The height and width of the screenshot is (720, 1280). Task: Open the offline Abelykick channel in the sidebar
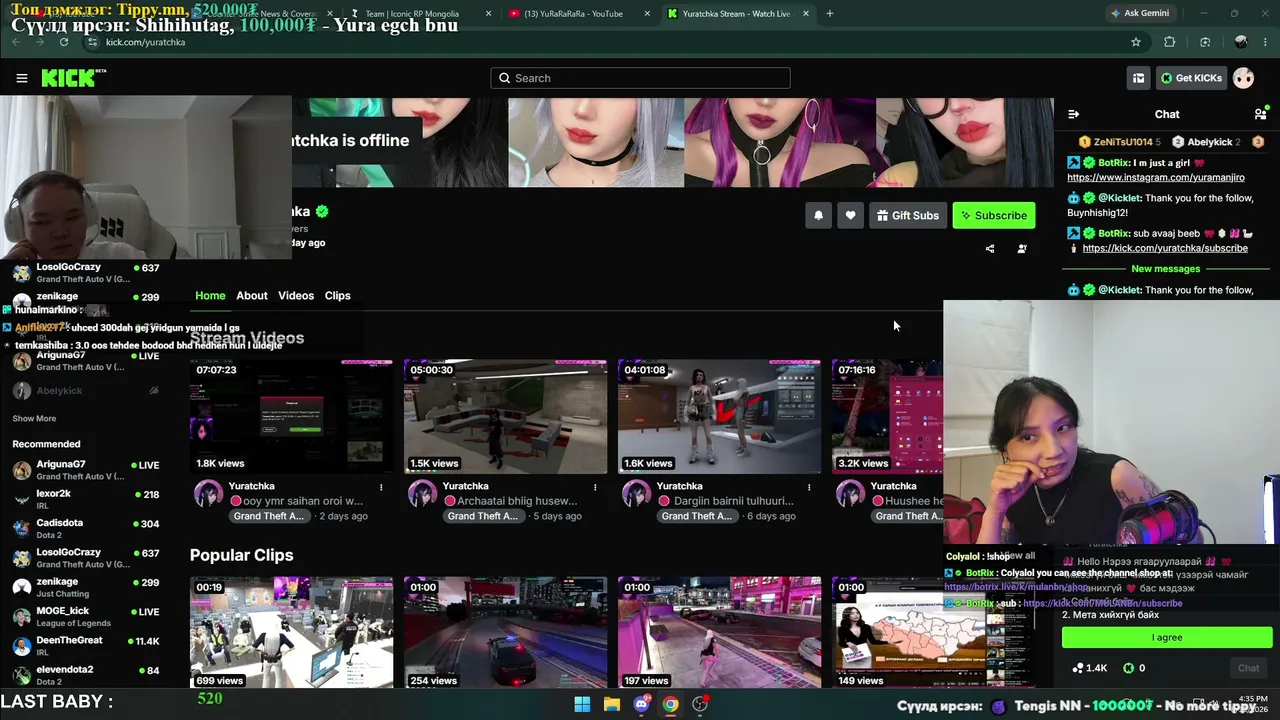click(85, 391)
